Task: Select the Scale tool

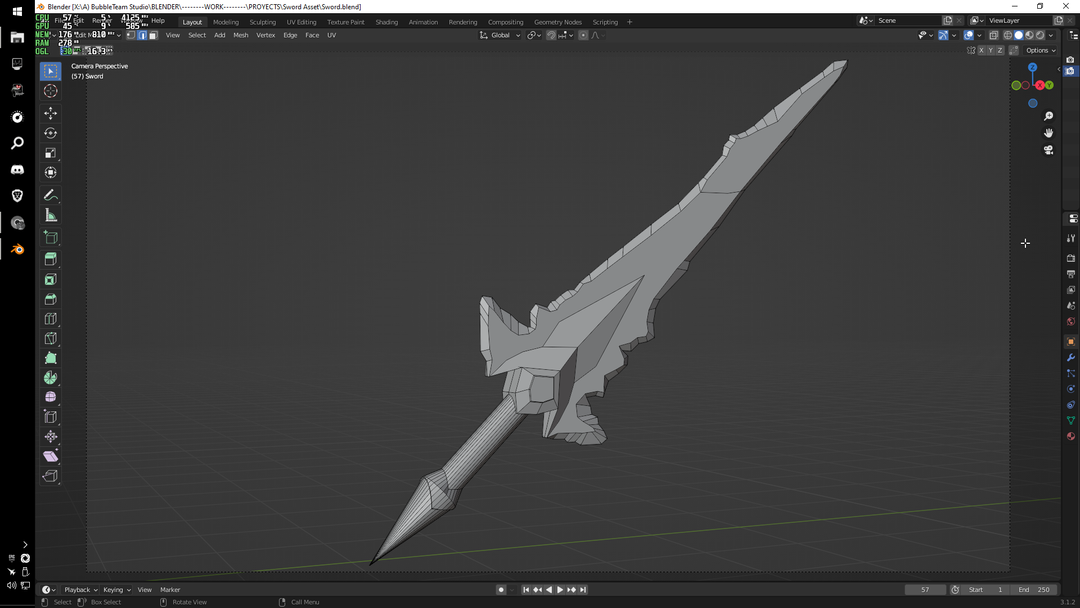Action: pyautogui.click(x=50, y=153)
